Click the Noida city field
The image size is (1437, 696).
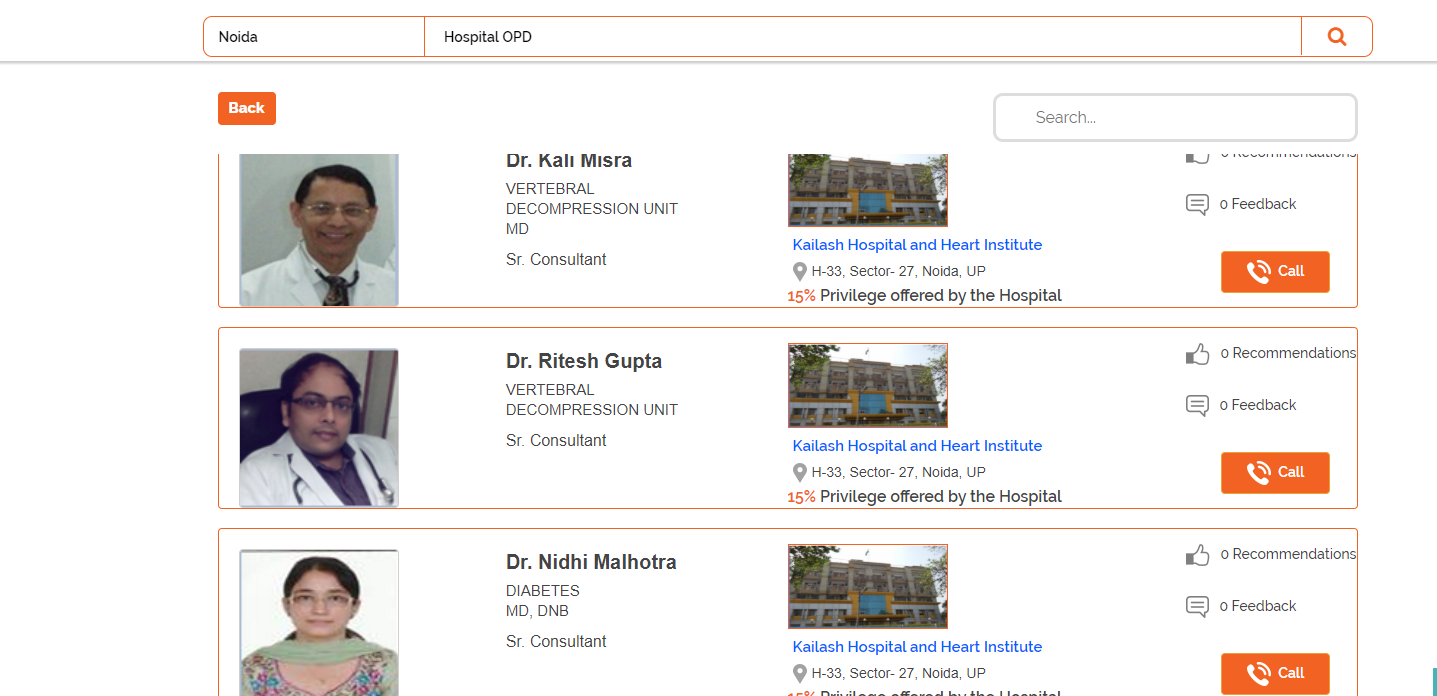[314, 37]
